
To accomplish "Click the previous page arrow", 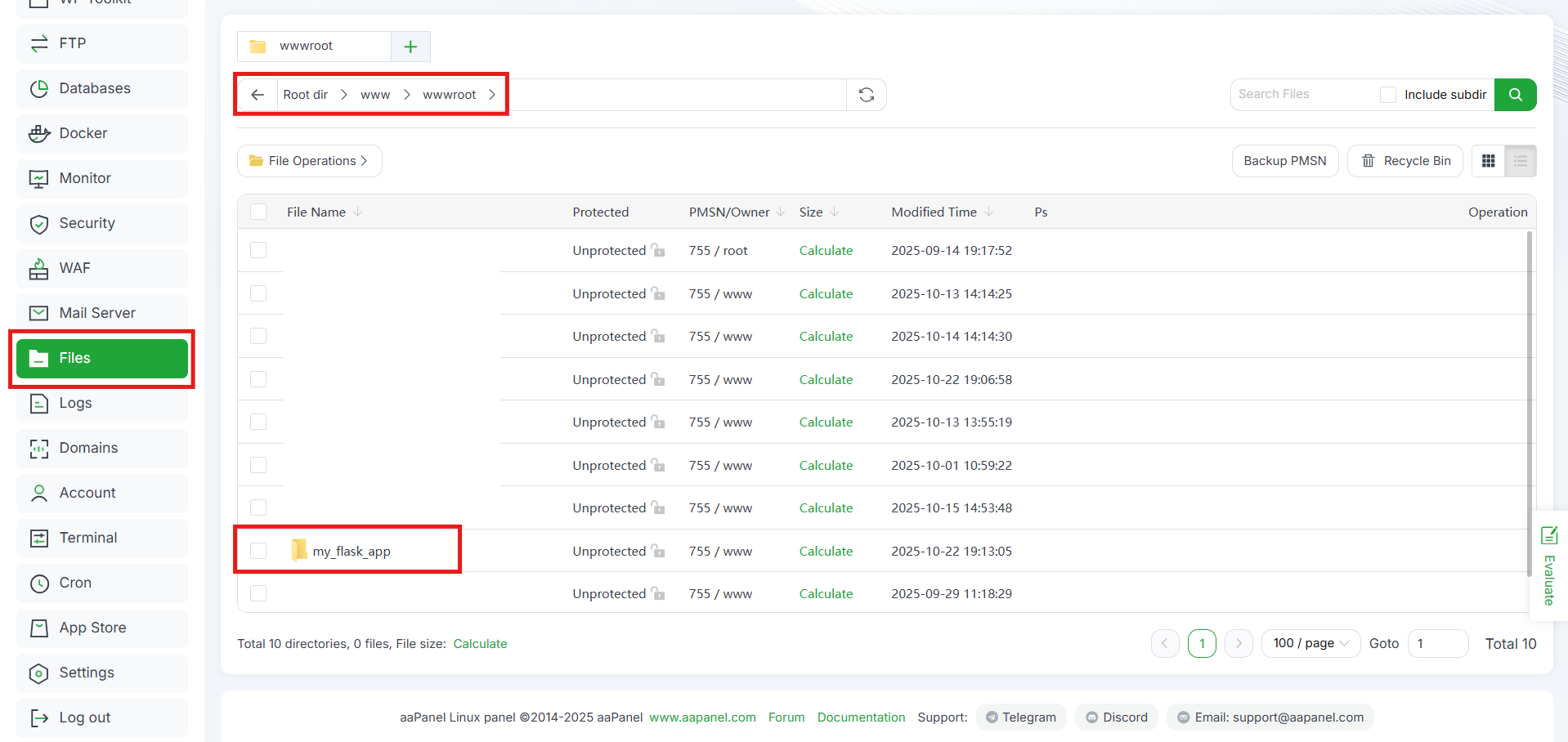I will 1165,643.
